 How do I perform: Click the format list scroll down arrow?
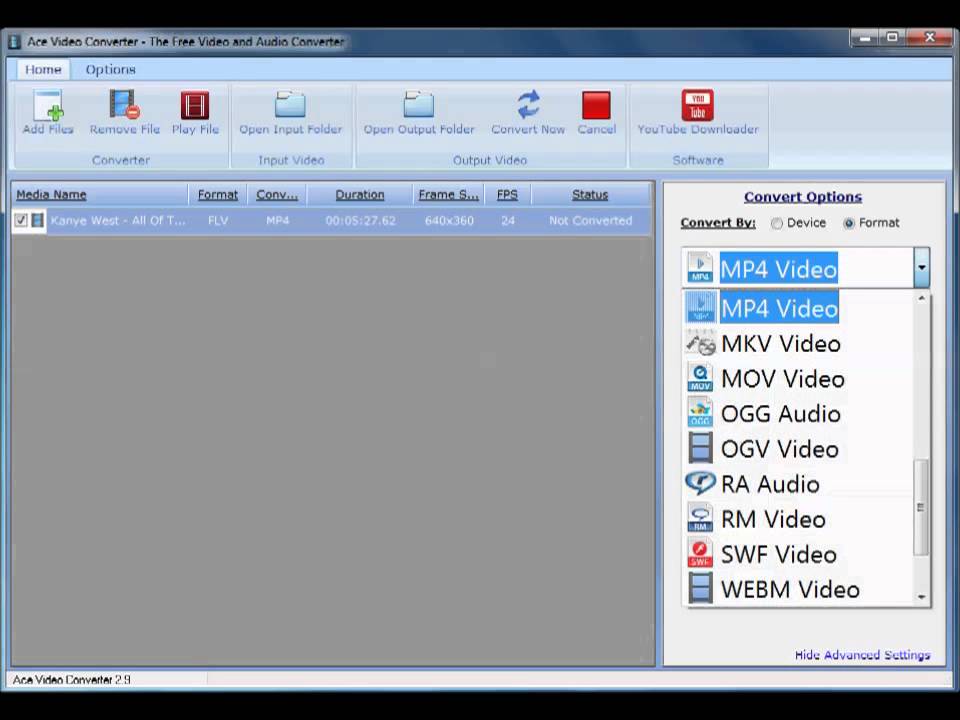pos(921,597)
